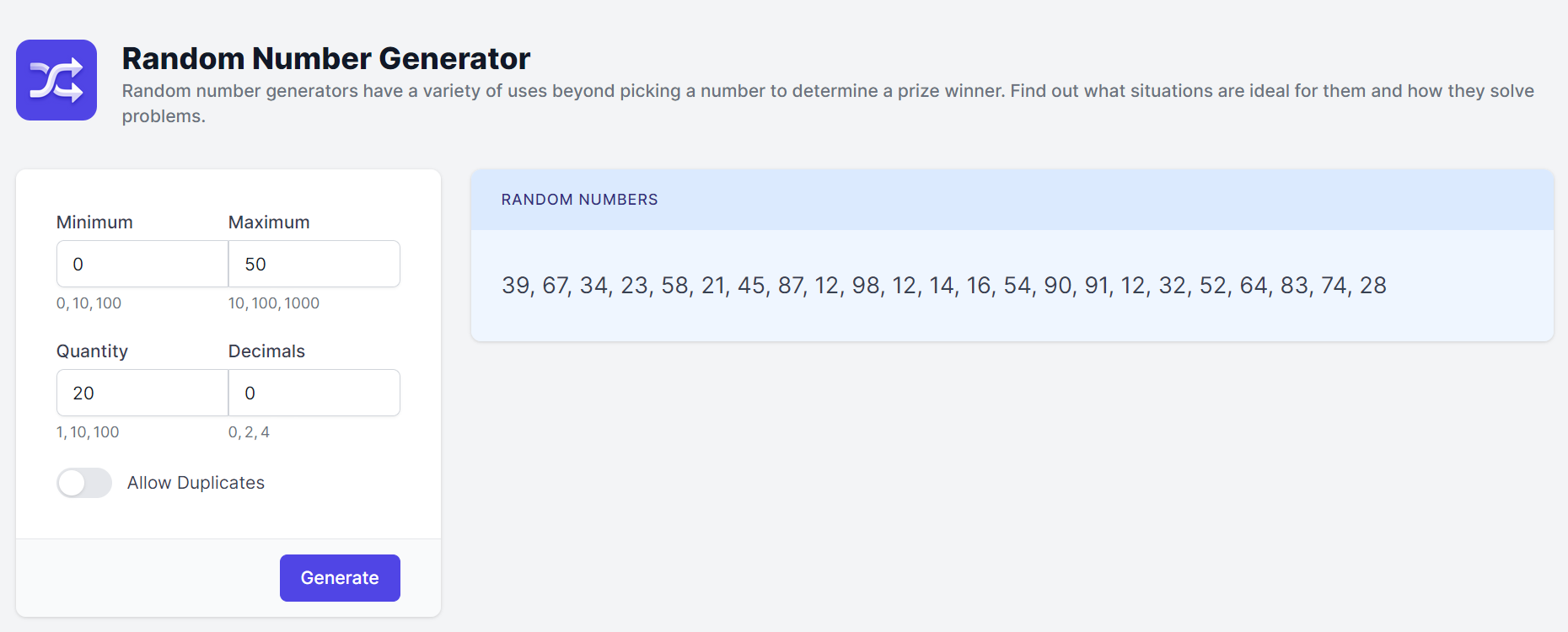This screenshot has height=632, width=1568.
Task: Focus the Minimum value input field
Action: [142, 264]
